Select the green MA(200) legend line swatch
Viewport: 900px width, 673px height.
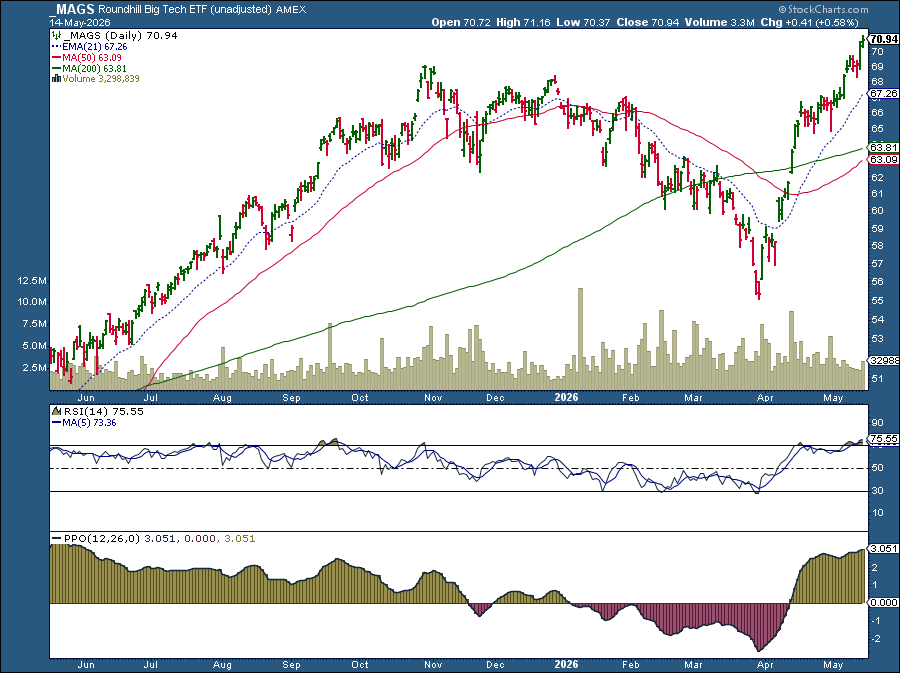pos(56,68)
